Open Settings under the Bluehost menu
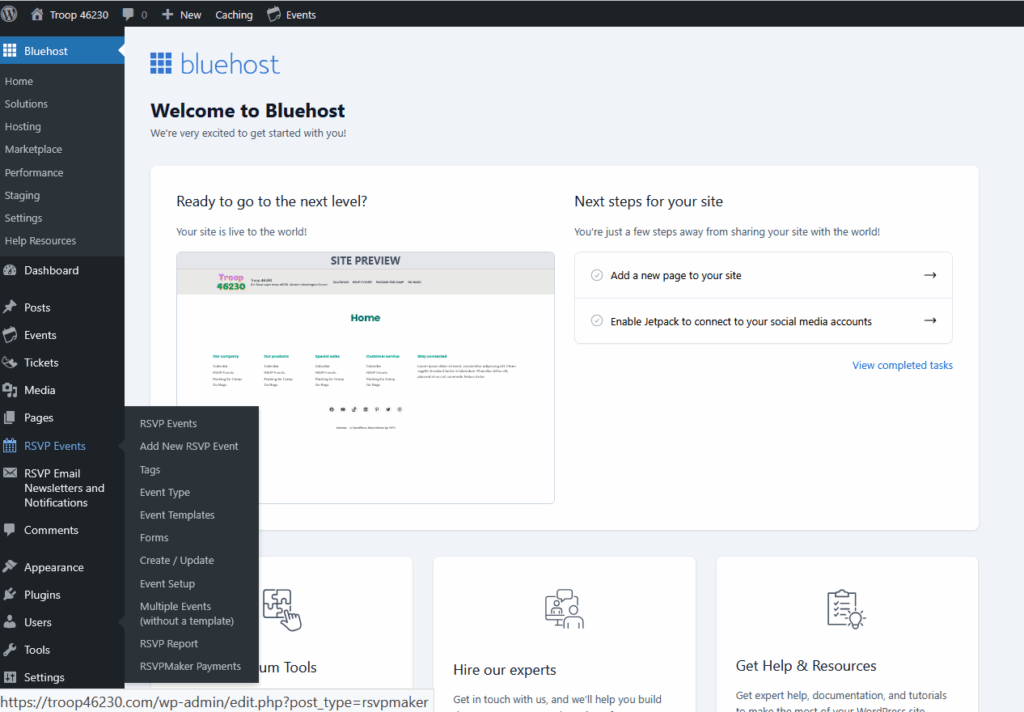Viewport: 1024px width, 712px height. point(24,218)
